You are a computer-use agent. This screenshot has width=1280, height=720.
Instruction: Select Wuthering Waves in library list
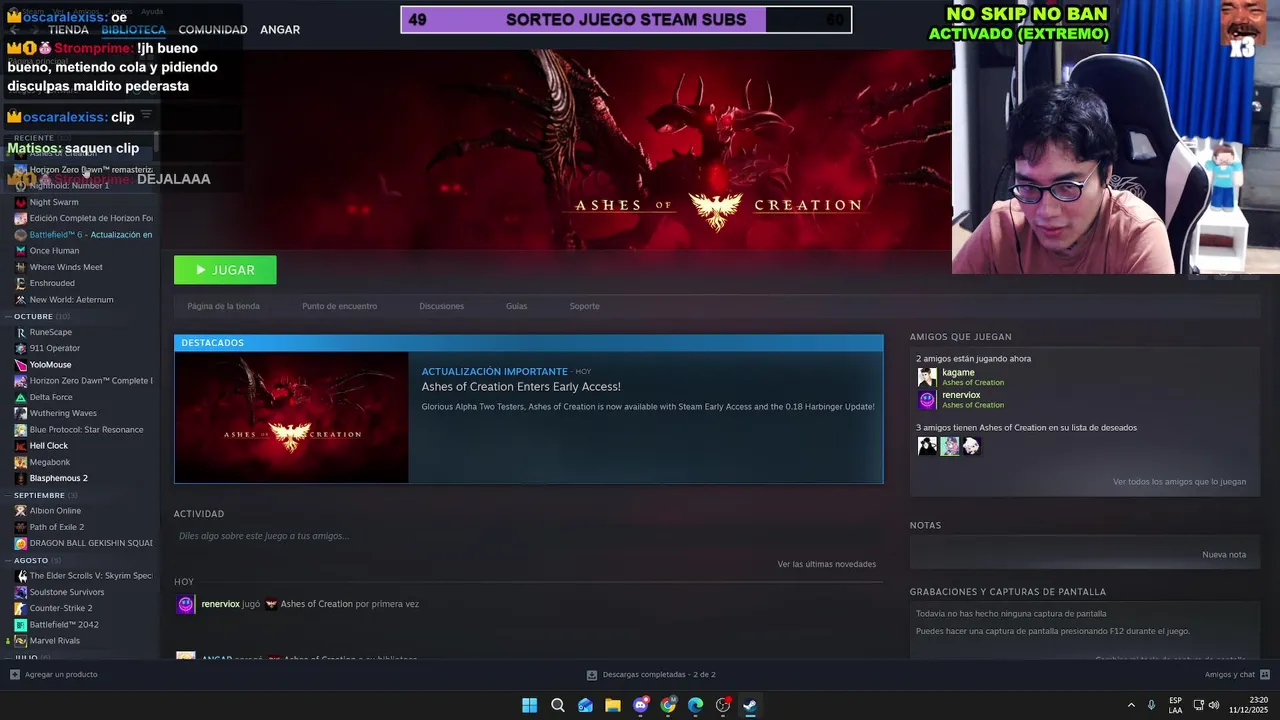click(63, 413)
